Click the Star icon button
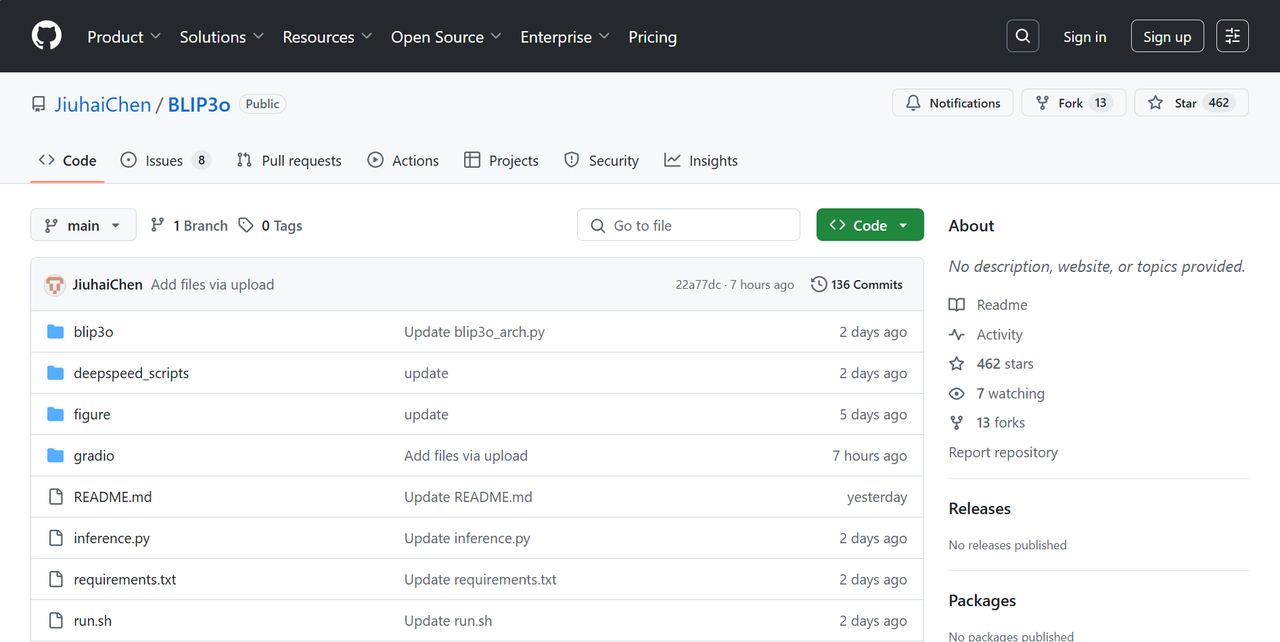The width and height of the screenshot is (1280, 642). [1155, 103]
